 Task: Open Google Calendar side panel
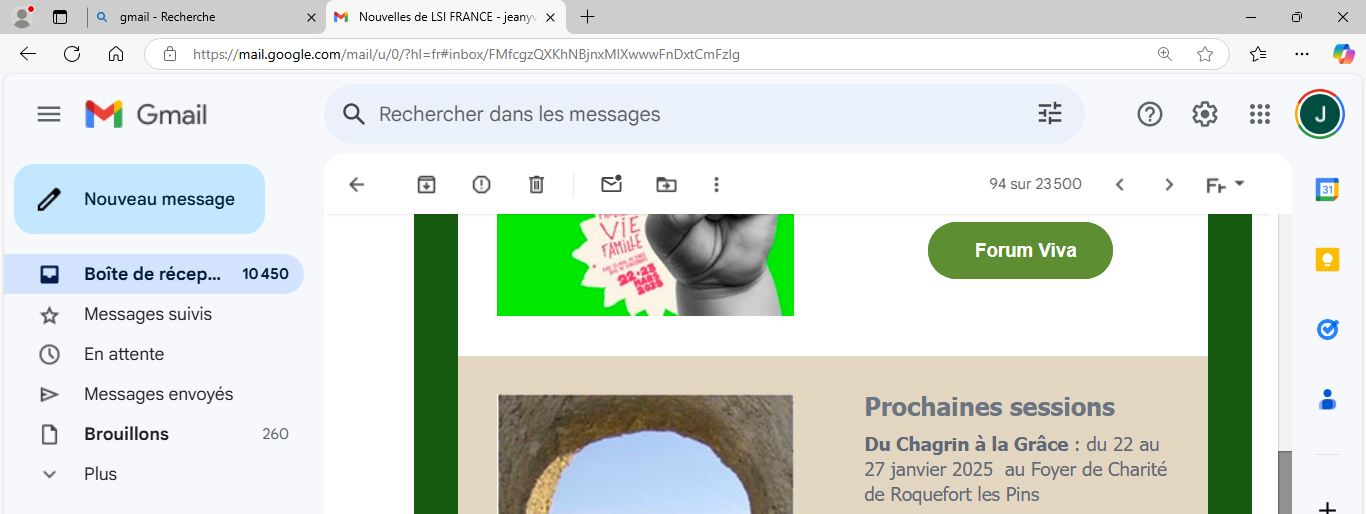click(x=1327, y=189)
